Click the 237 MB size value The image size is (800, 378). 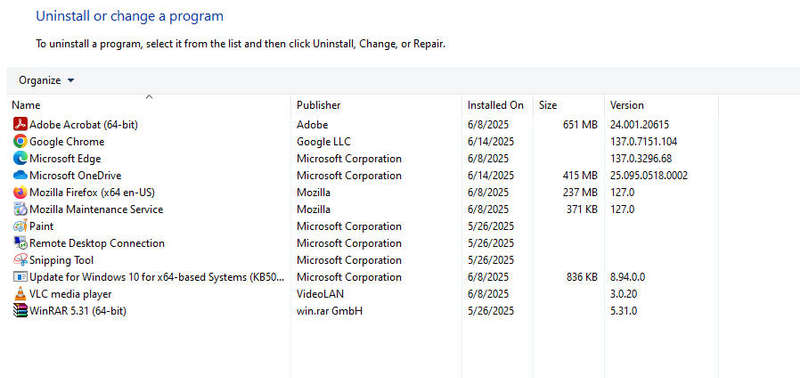pyautogui.click(x=580, y=192)
